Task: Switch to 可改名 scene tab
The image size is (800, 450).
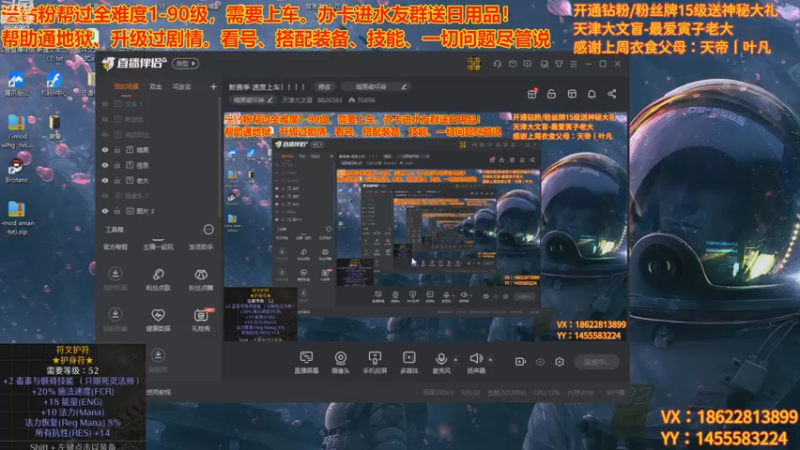Action: 182,87
